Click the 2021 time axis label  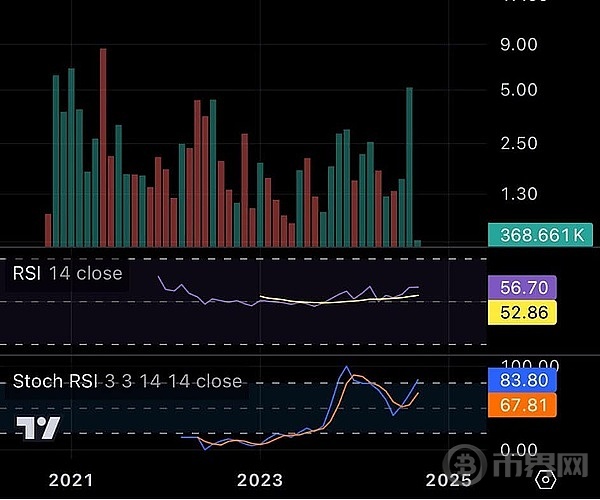pos(71,480)
